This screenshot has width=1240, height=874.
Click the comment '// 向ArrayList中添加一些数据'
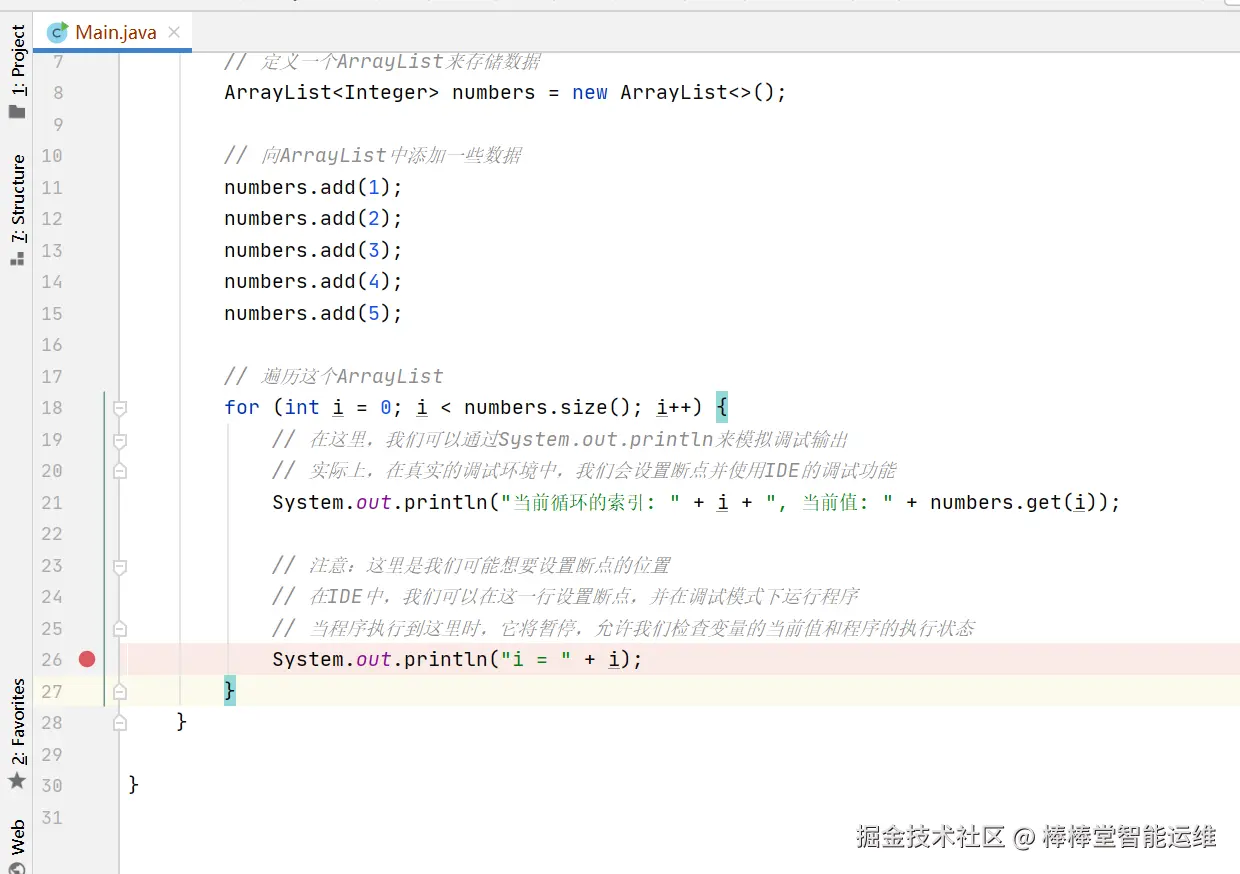pyautogui.click(x=373, y=155)
